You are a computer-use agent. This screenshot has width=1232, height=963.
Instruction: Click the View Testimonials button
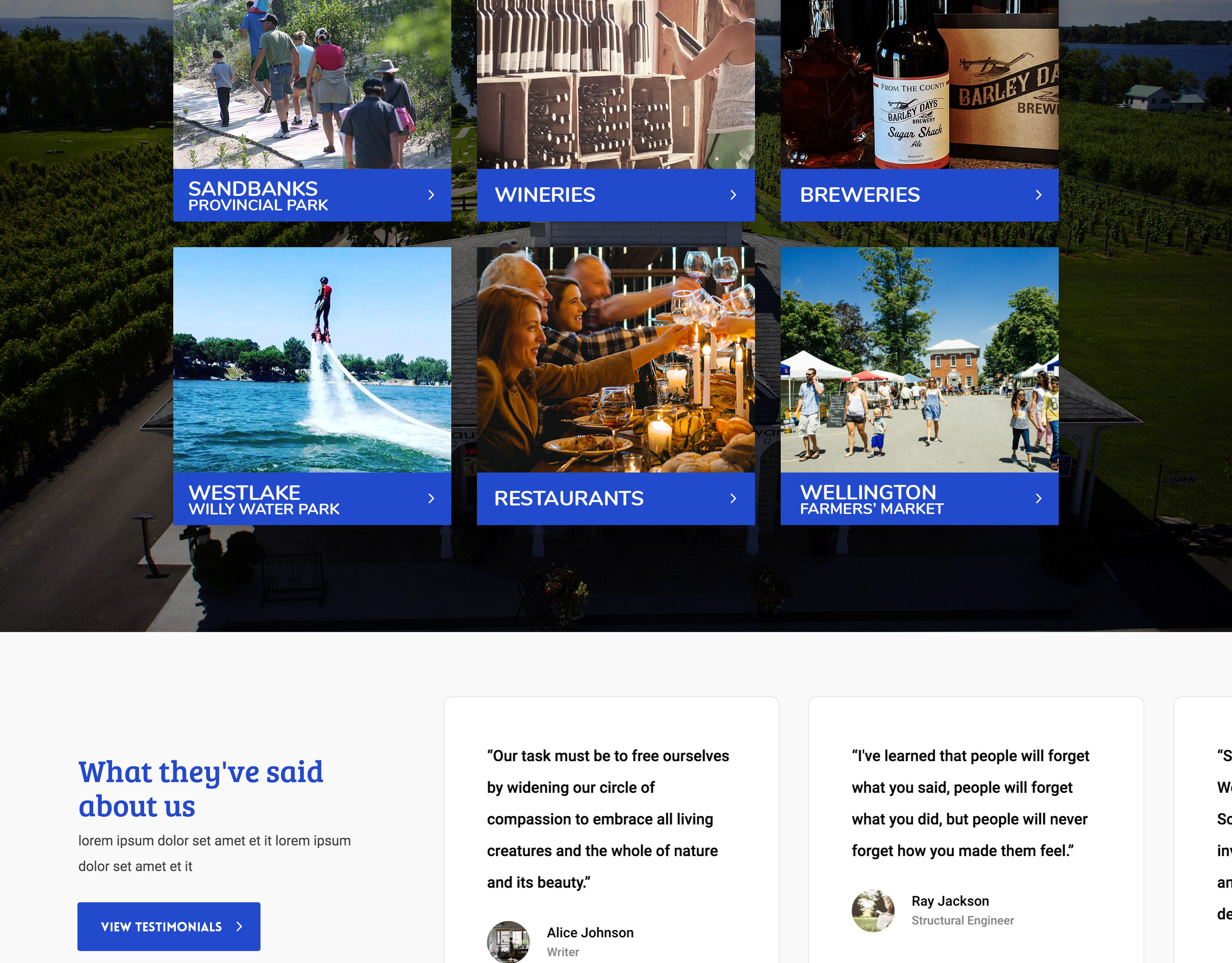click(x=169, y=926)
